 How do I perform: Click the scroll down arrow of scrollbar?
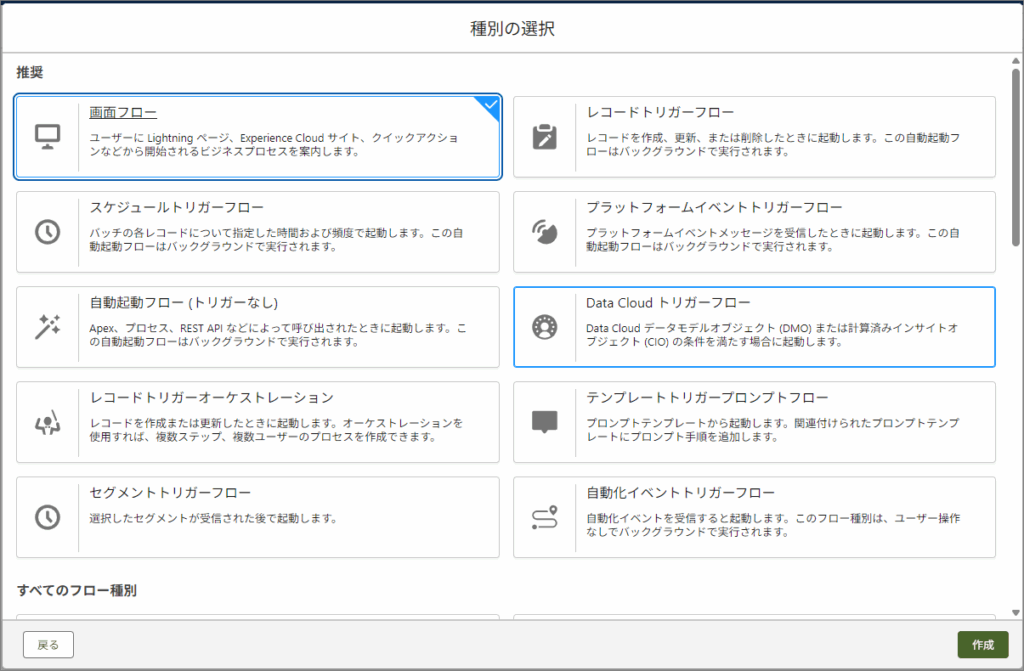point(1016,612)
